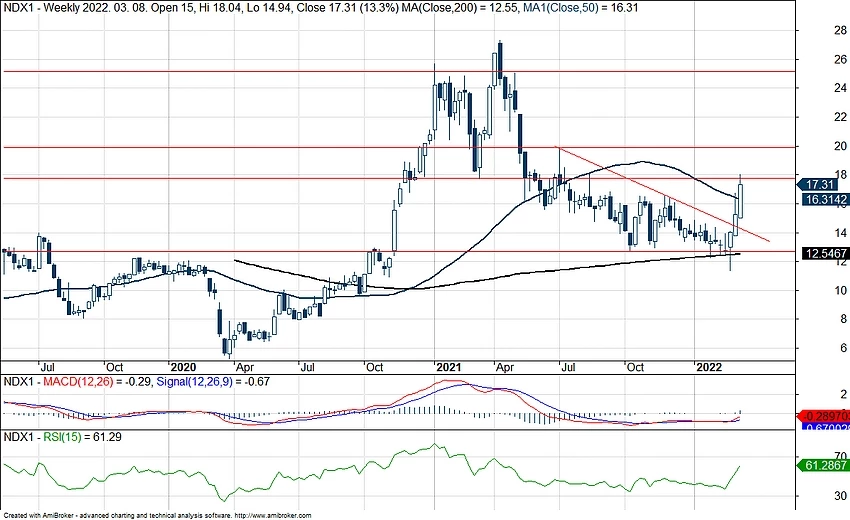Select the descending red trendline
The image size is (850, 520).
pyautogui.click(x=662, y=194)
